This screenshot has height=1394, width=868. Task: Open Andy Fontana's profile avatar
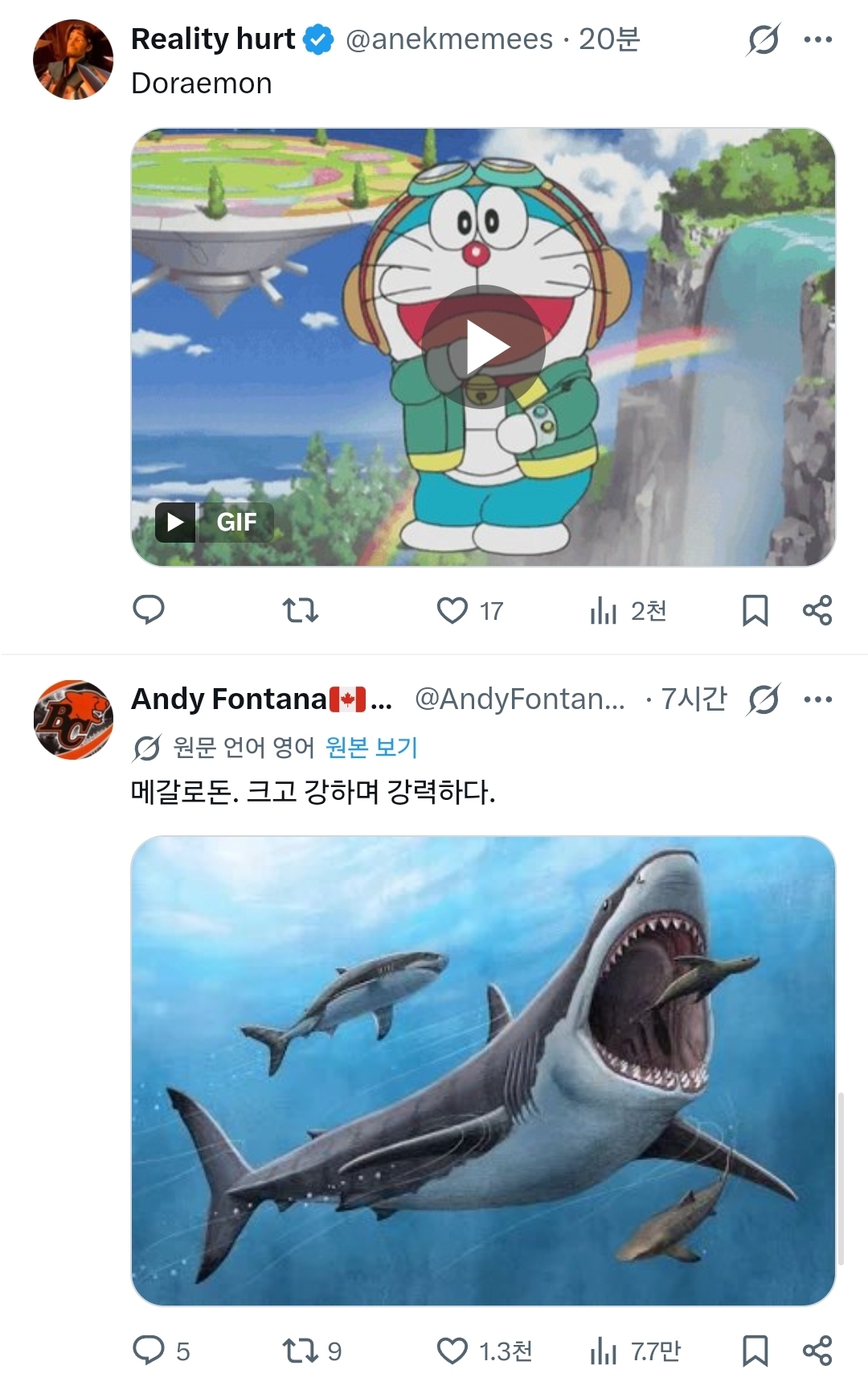coord(73,720)
